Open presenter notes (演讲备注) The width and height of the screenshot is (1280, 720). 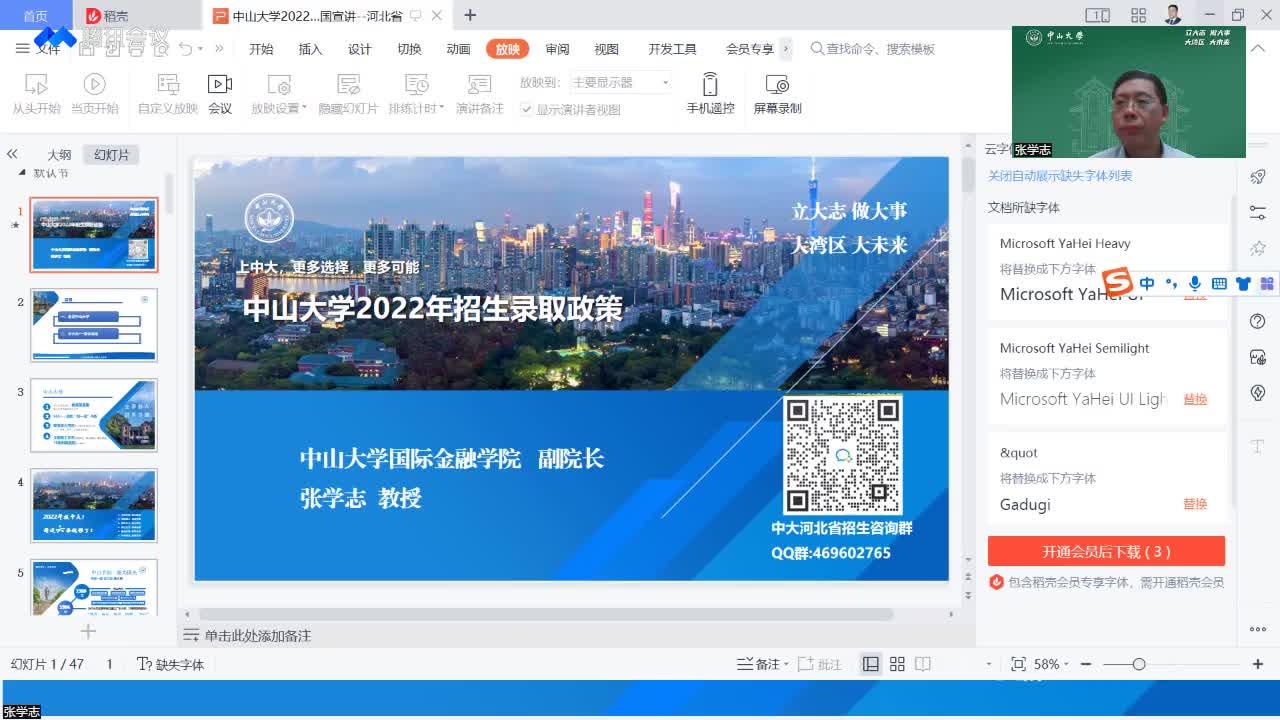coord(480,94)
